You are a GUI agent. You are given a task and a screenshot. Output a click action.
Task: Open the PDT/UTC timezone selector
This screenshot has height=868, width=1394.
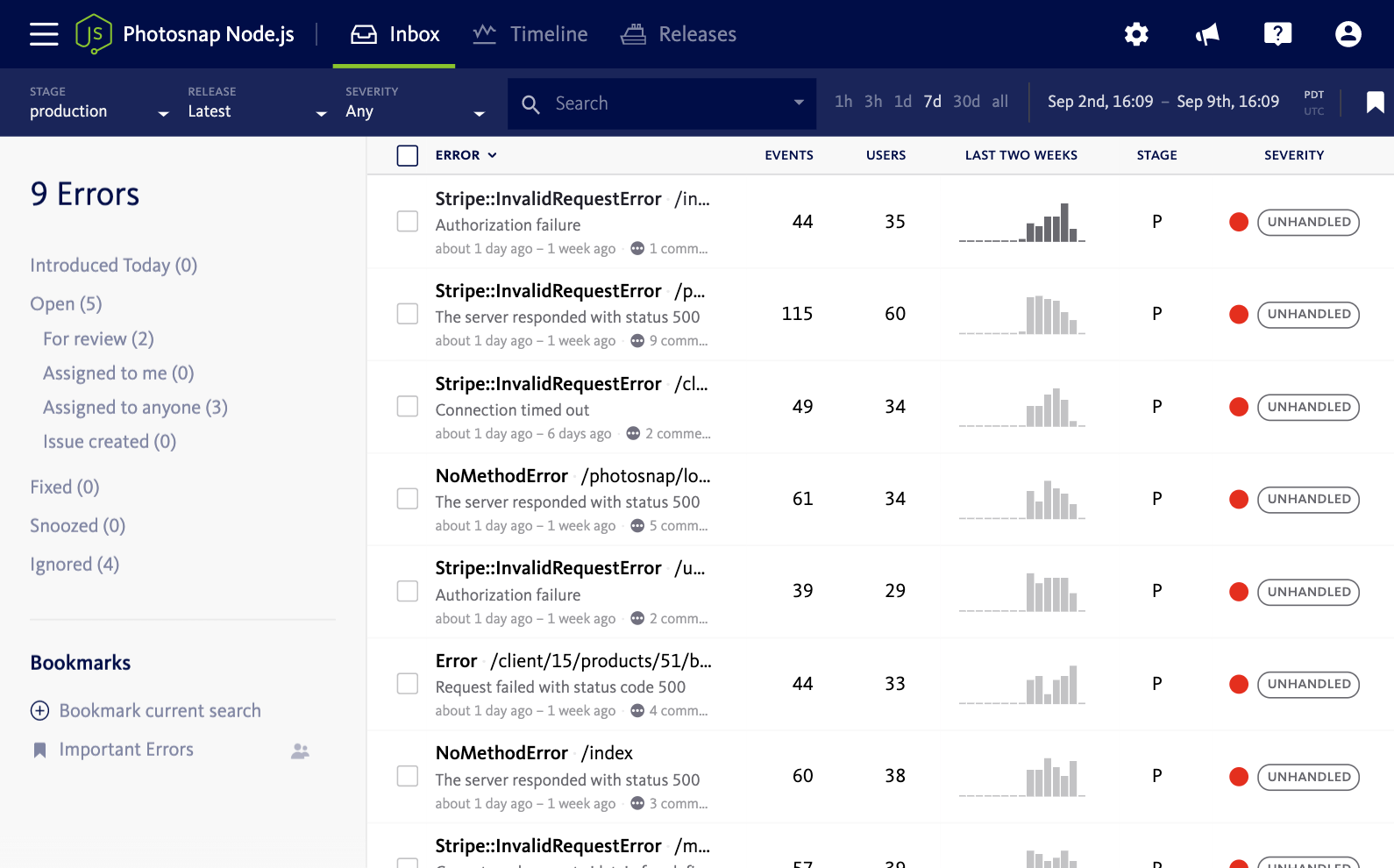(1313, 103)
